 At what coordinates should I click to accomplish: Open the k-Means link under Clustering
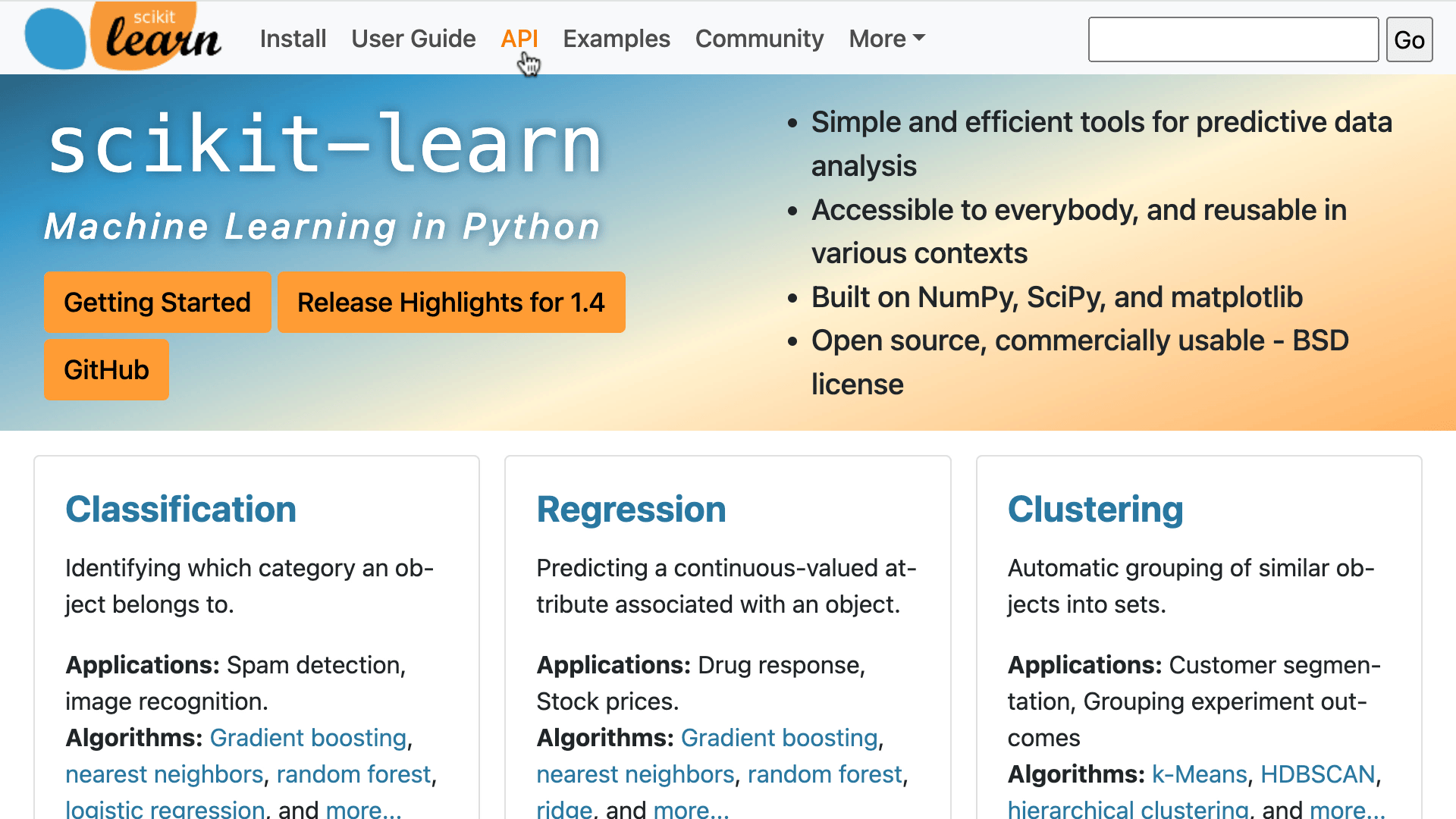tap(1198, 774)
